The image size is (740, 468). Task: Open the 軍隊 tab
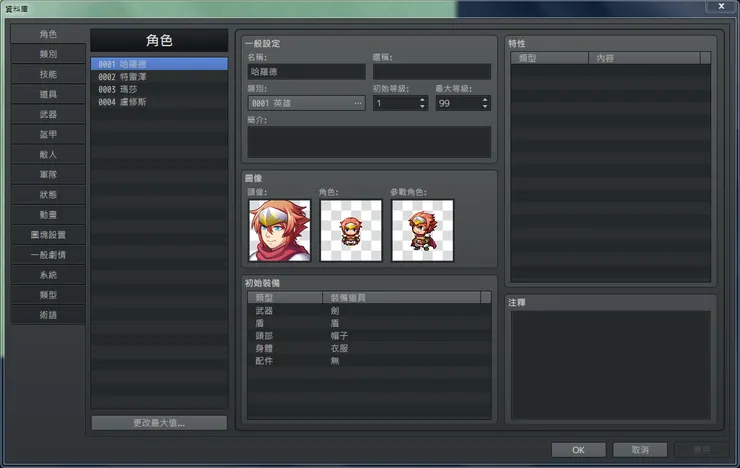pos(48,175)
